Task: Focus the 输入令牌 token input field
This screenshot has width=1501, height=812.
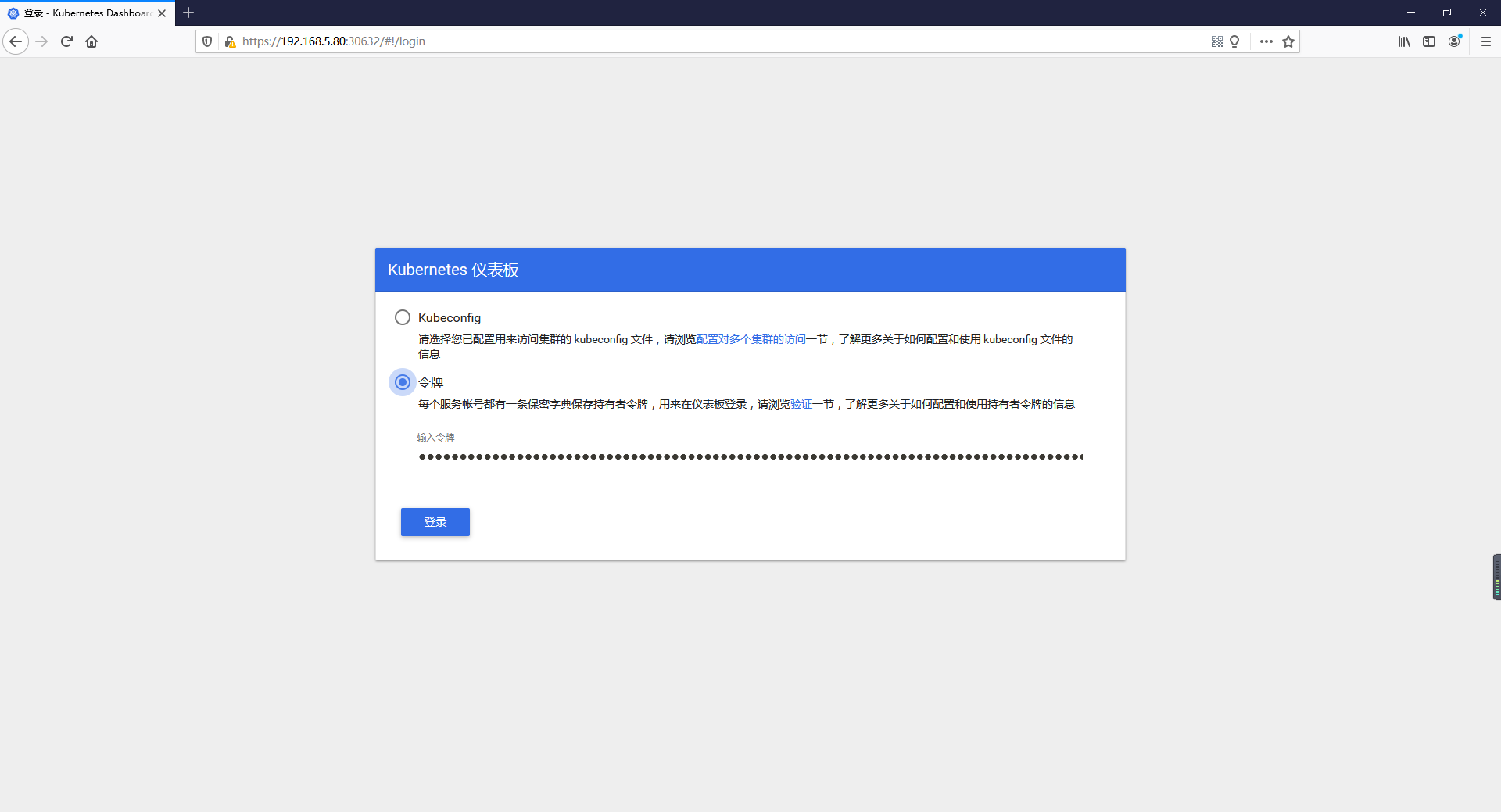Action: pyautogui.click(x=750, y=456)
